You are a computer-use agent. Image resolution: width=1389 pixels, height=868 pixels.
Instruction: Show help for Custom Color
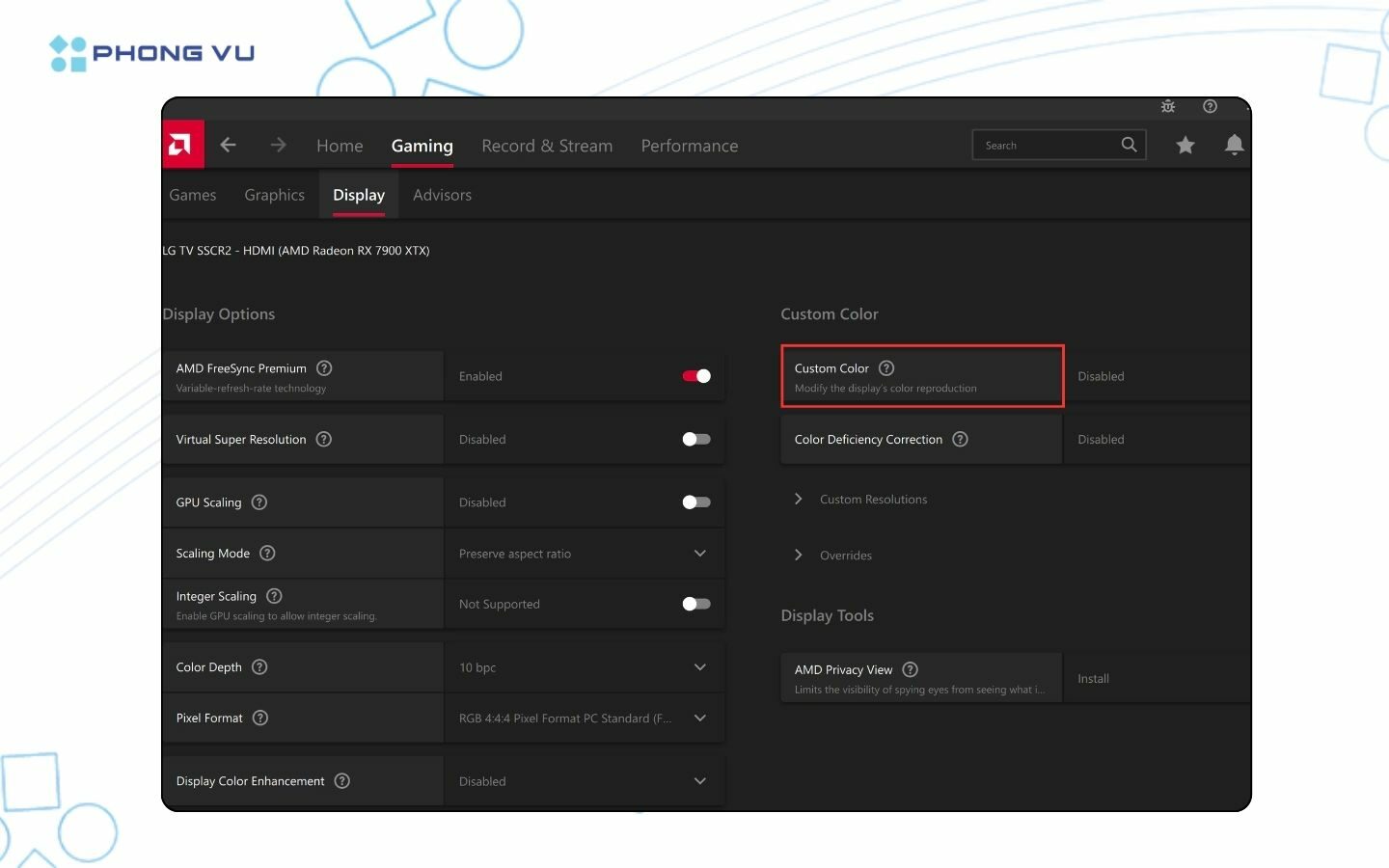(x=886, y=367)
